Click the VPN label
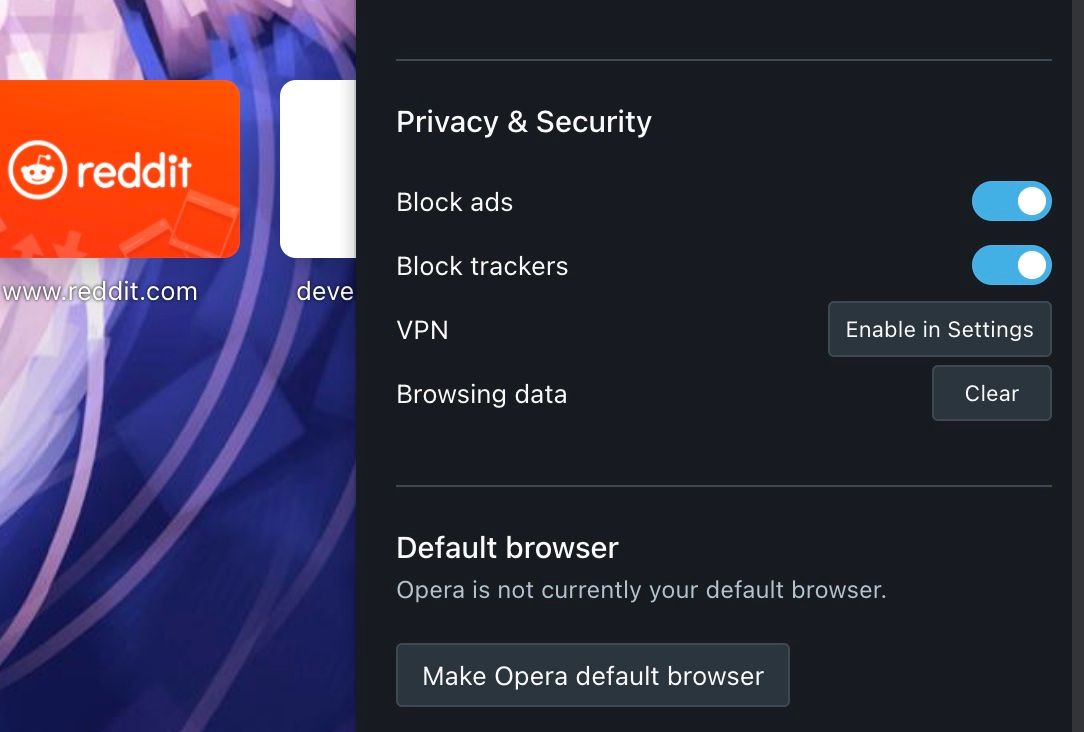The width and height of the screenshot is (1084, 732). tap(422, 330)
